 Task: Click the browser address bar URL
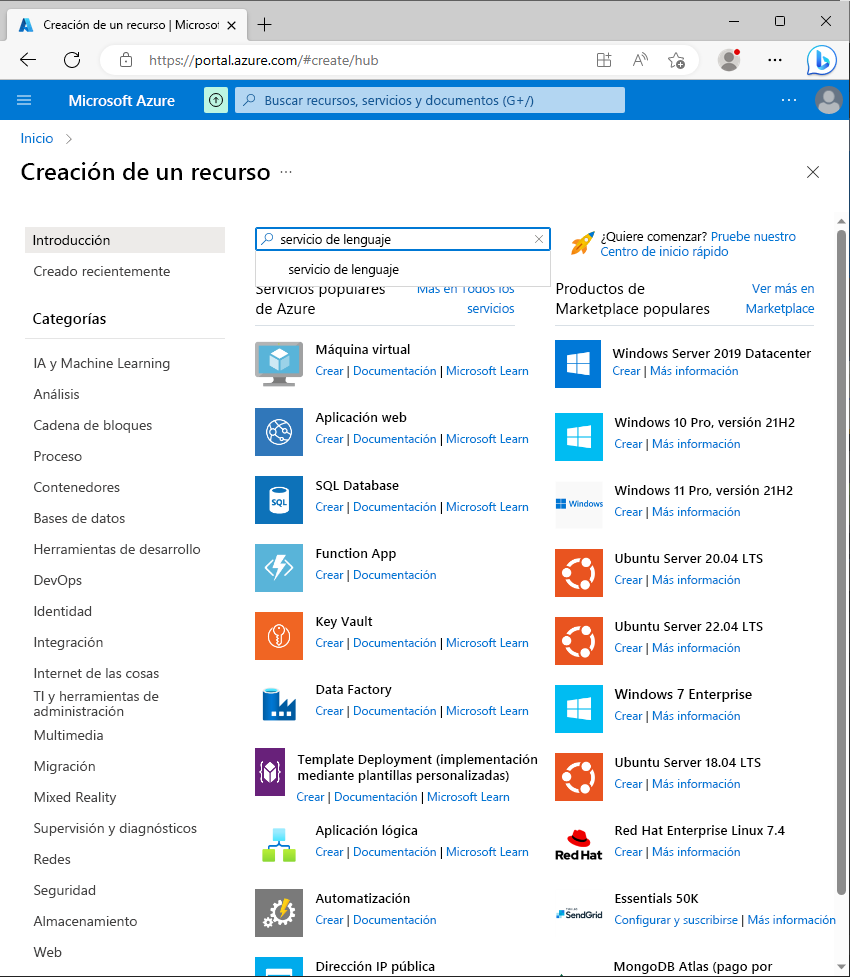tap(263, 60)
